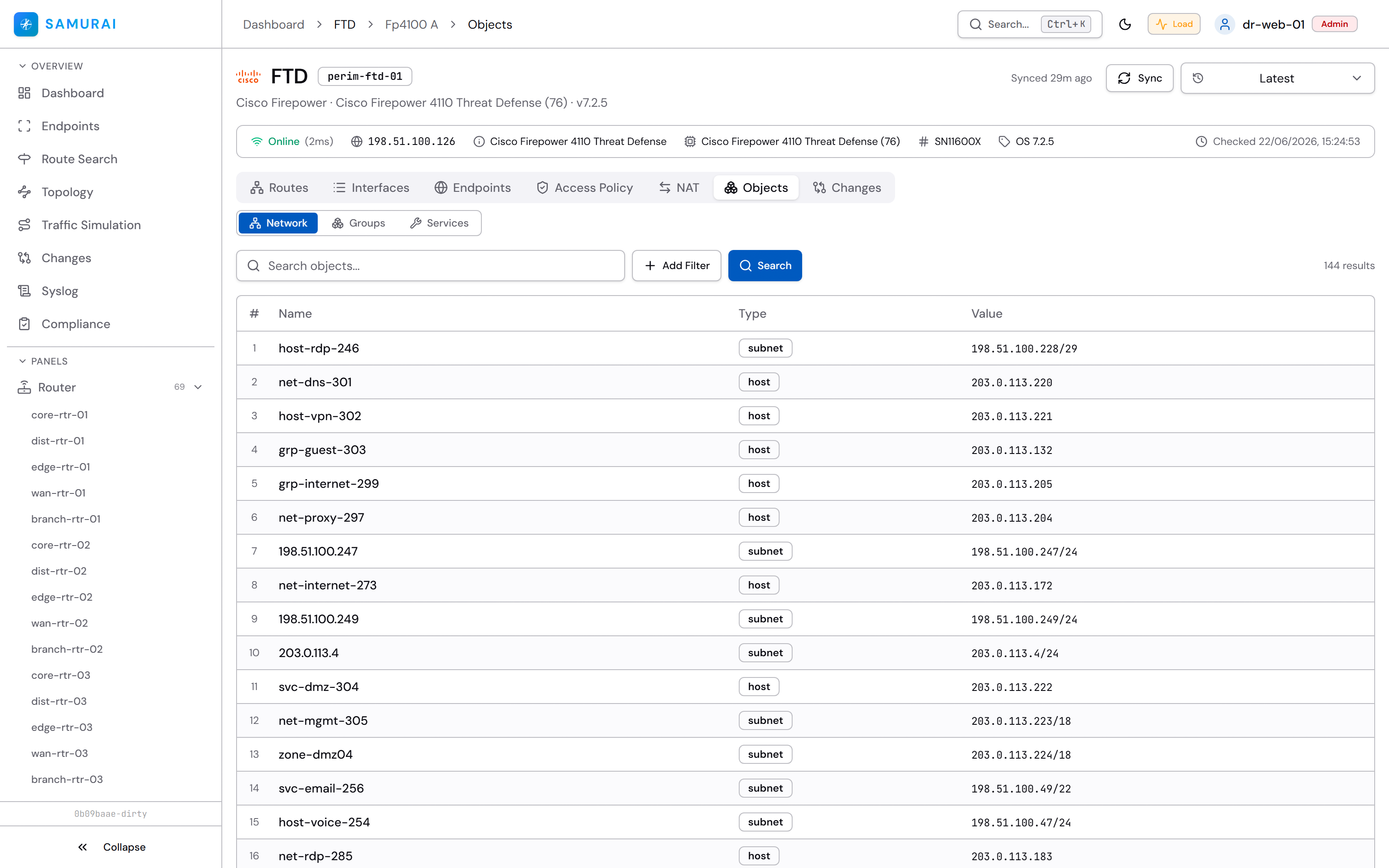Viewport: 1389px width, 868px height.
Task: Switch to Services object view
Action: pyautogui.click(x=439, y=223)
